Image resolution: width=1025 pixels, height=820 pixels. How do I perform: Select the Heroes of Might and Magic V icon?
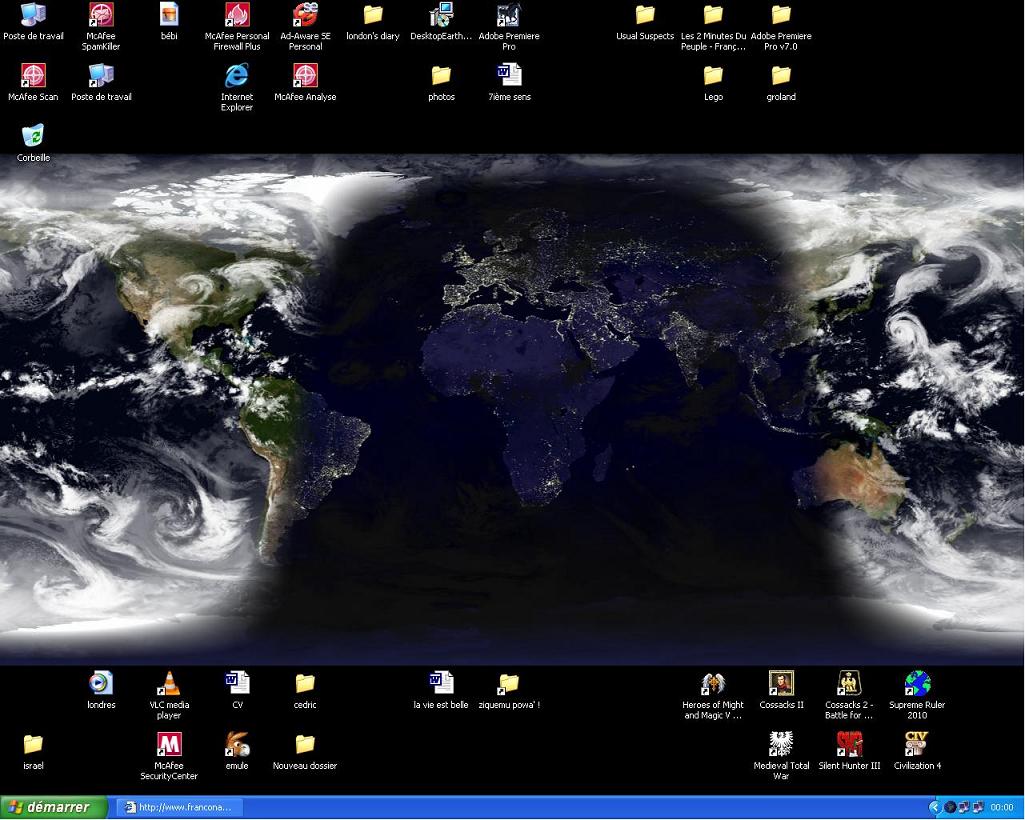pyautogui.click(x=713, y=684)
